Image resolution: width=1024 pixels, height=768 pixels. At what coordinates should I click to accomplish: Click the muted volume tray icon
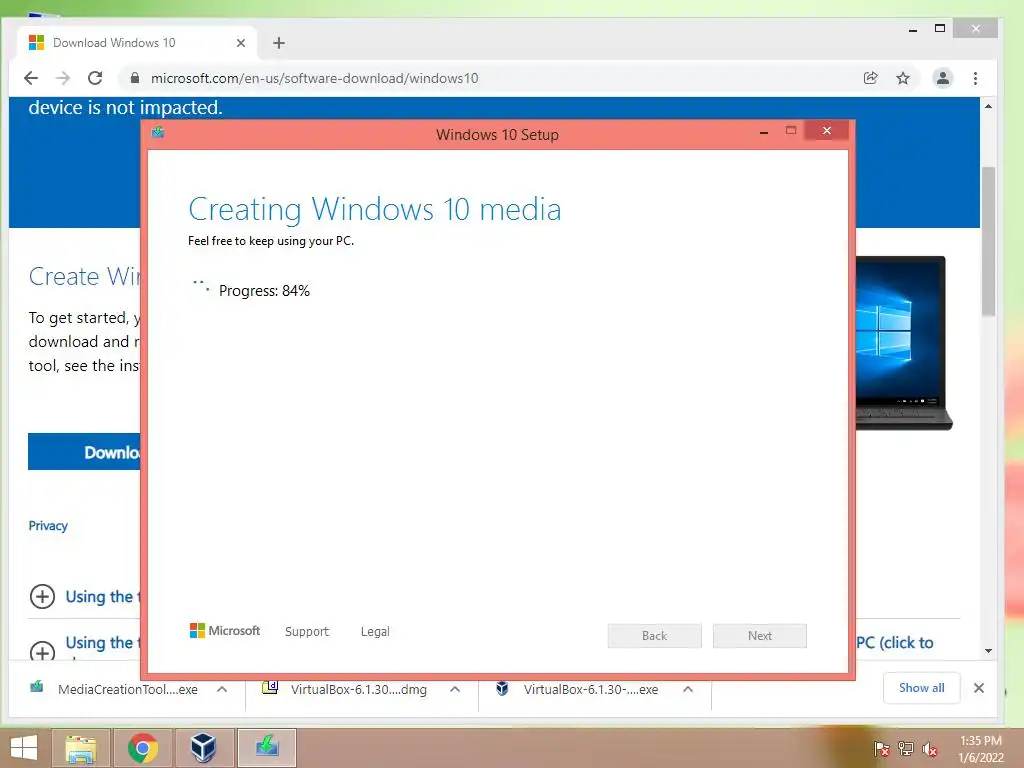click(x=930, y=748)
